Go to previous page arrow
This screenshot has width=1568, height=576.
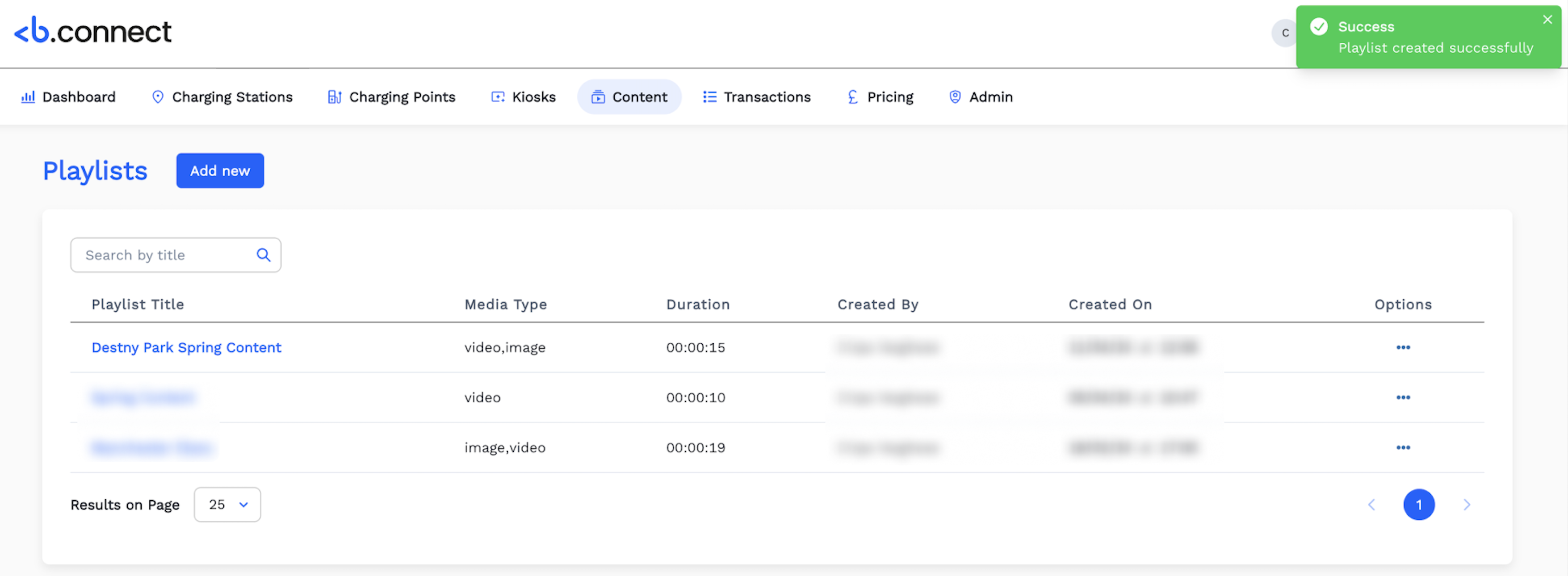tap(1371, 504)
